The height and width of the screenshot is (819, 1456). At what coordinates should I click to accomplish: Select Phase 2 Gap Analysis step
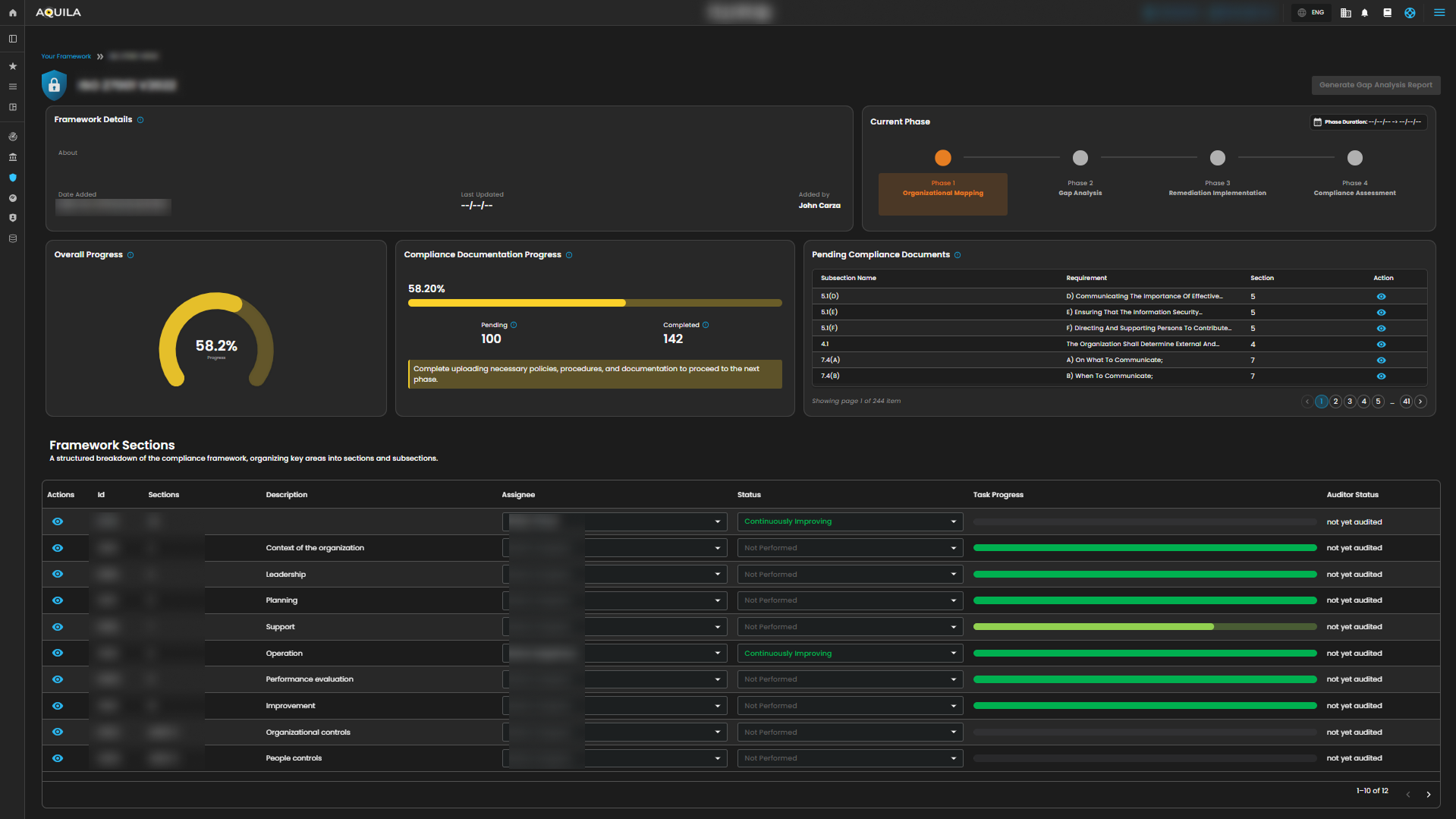(x=1080, y=159)
